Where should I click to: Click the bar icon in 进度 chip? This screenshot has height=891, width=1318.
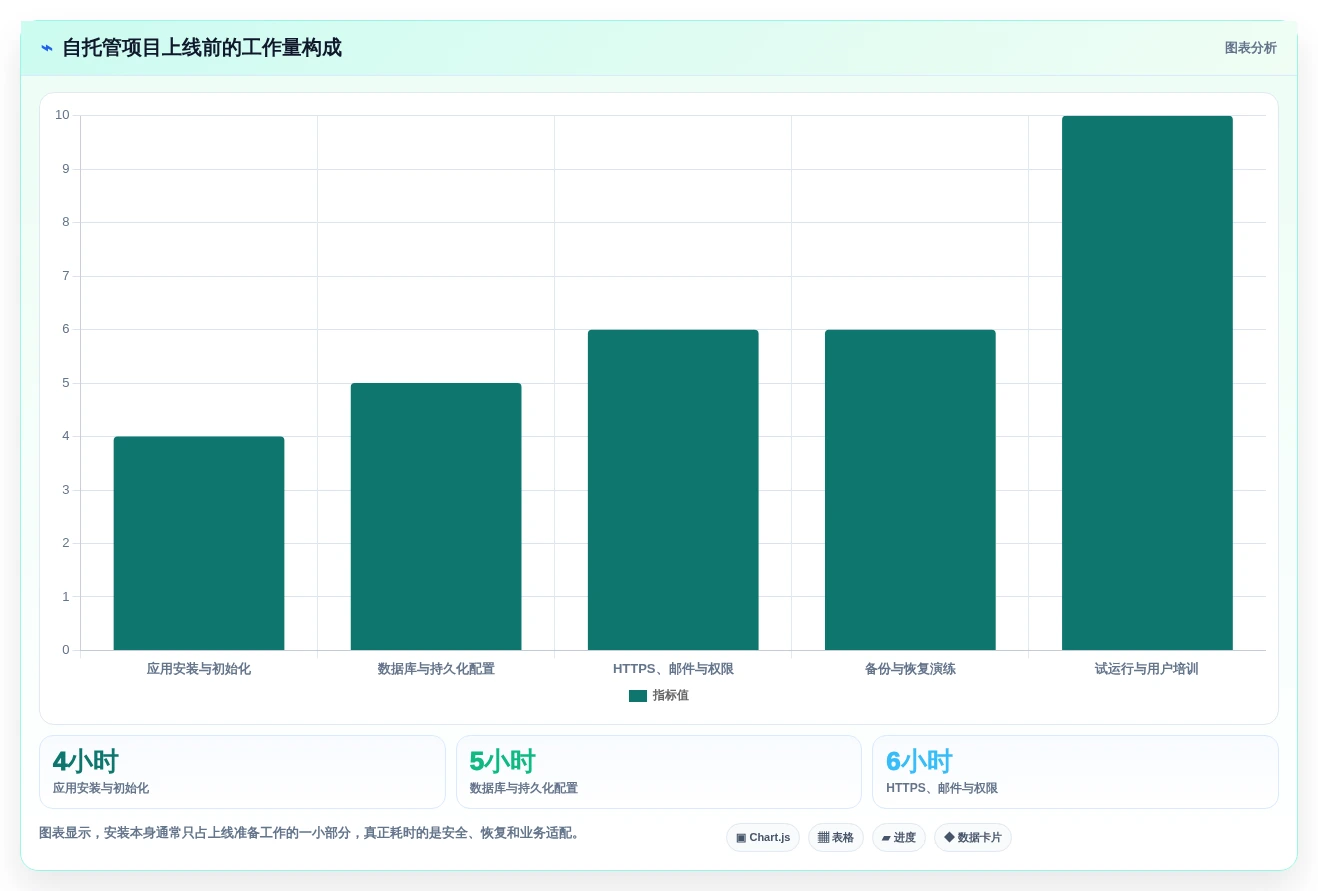click(886, 838)
